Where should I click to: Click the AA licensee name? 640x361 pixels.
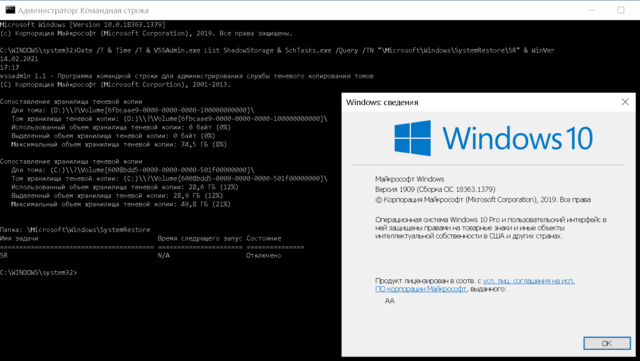click(x=389, y=301)
